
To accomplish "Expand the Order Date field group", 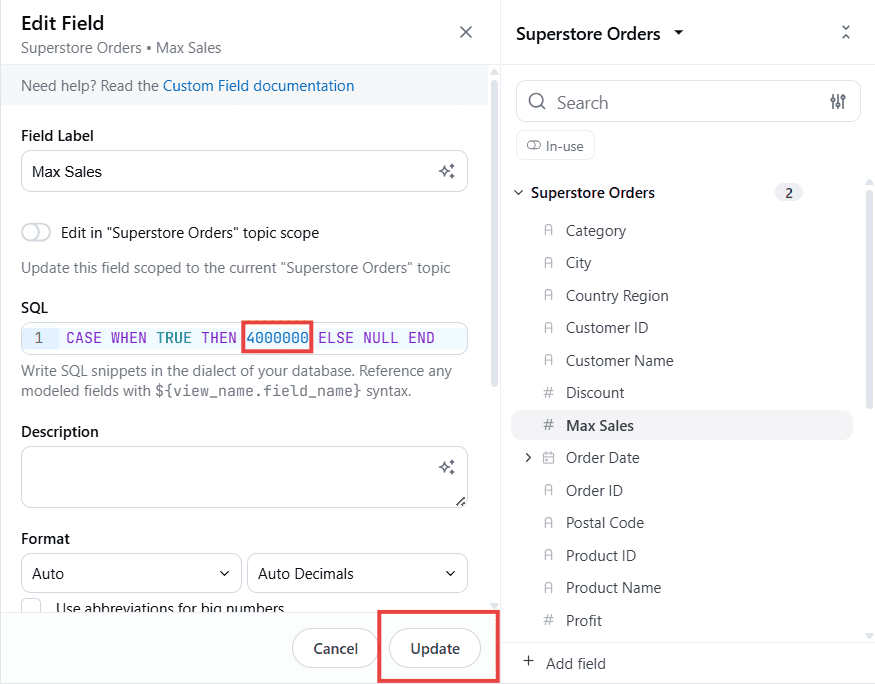I will (x=528, y=458).
